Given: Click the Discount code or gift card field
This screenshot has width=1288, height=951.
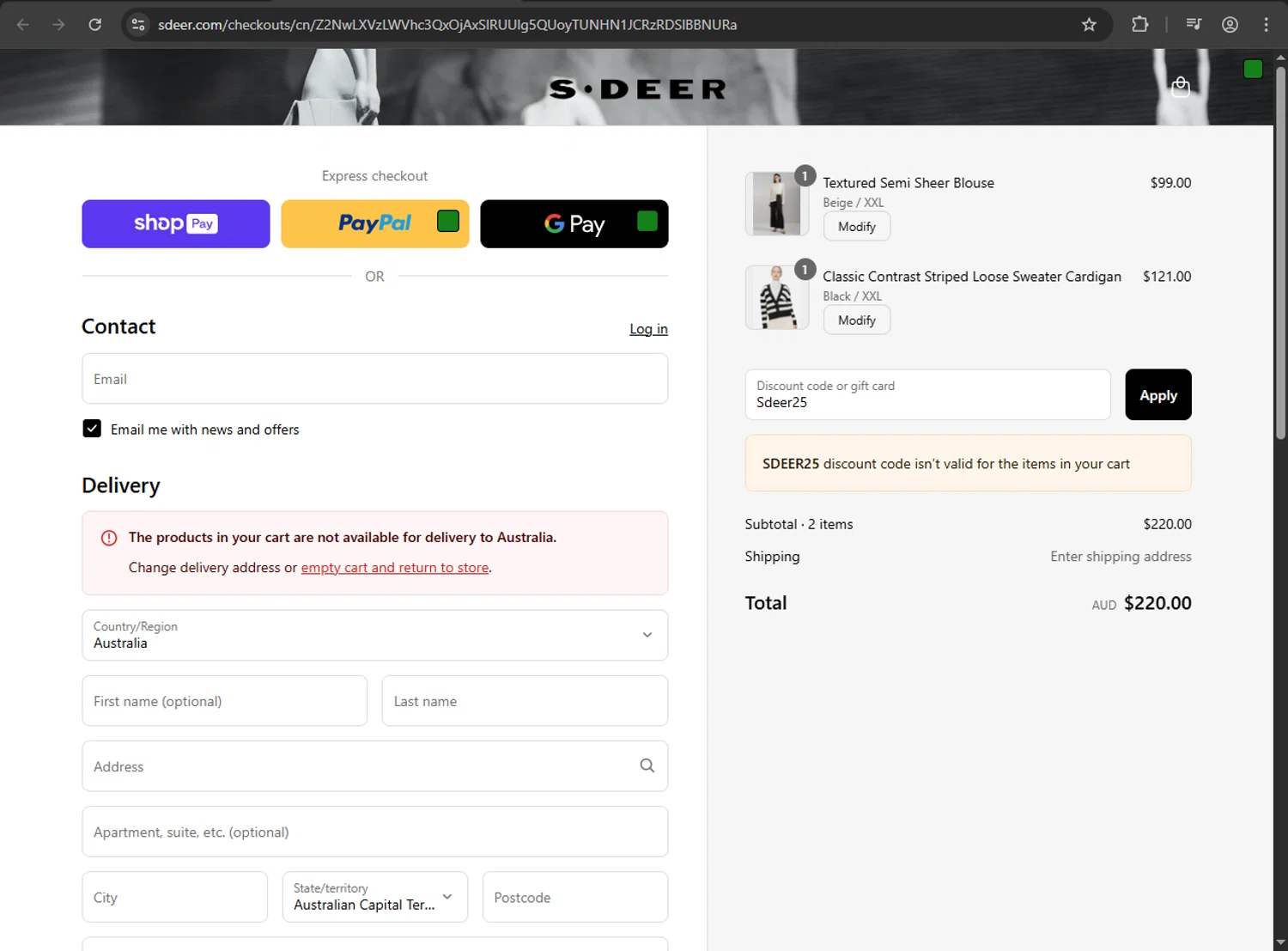Looking at the screenshot, I should click(927, 395).
